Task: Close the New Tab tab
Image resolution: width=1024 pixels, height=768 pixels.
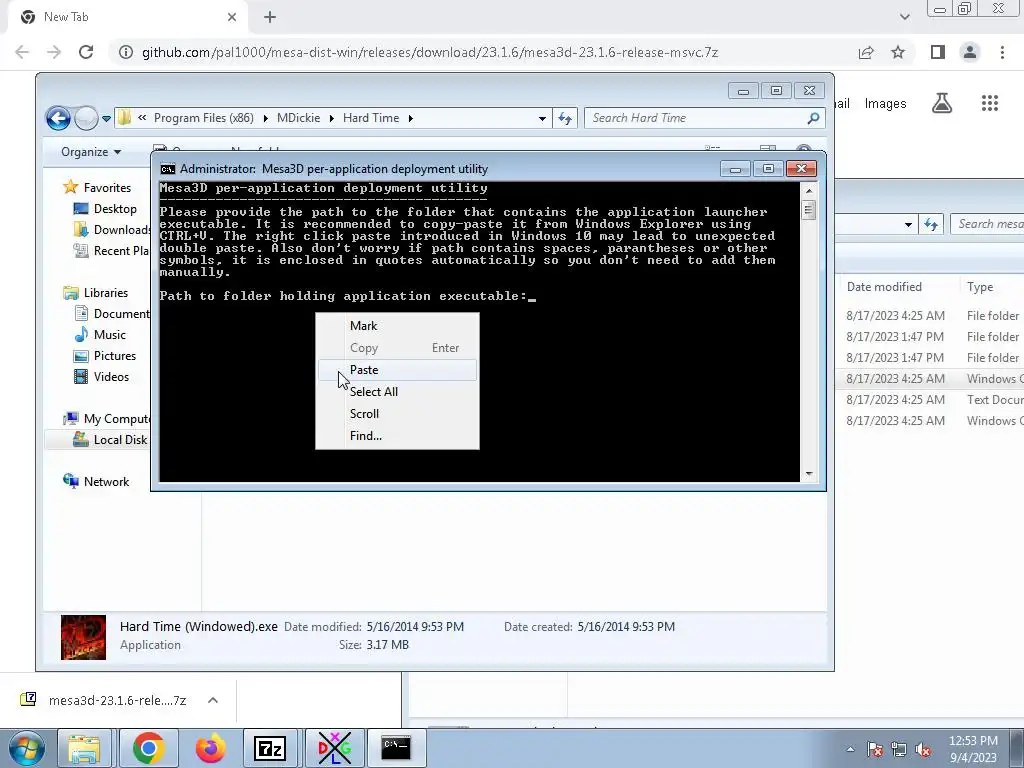Action: tap(232, 17)
